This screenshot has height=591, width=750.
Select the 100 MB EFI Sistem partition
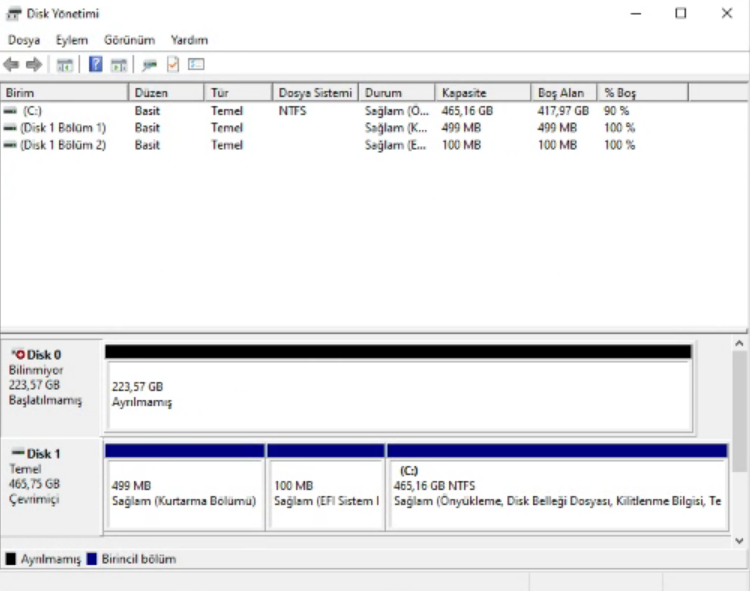click(326, 487)
